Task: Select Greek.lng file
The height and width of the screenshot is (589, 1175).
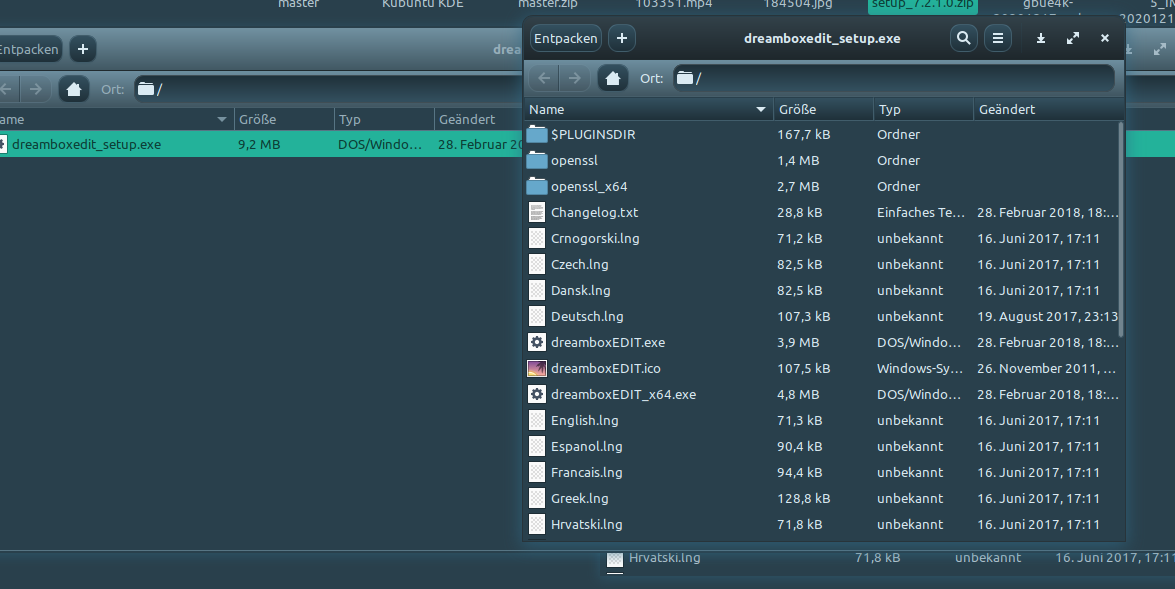Action: [x=821, y=498]
